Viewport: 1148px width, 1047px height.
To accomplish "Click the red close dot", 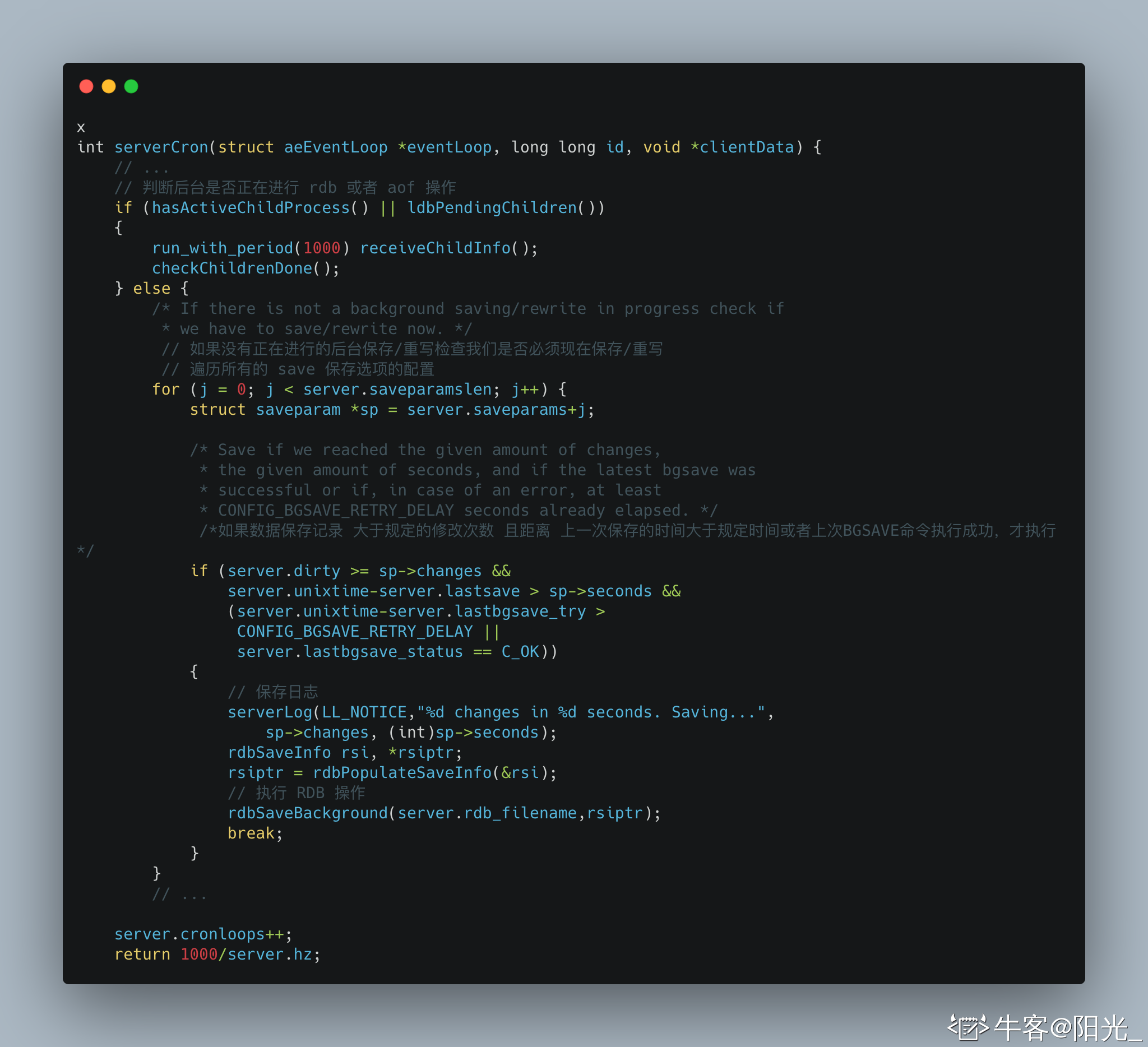I will click(x=86, y=86).
